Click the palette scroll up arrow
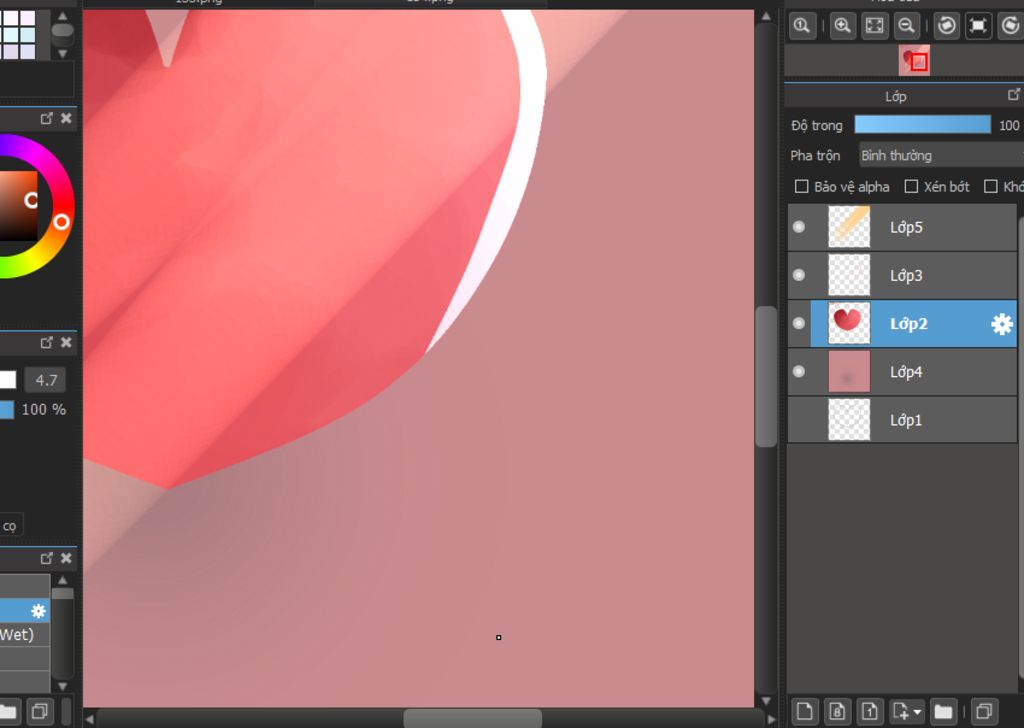Screen dimensions: 1024x728 (x=63, y=16)
